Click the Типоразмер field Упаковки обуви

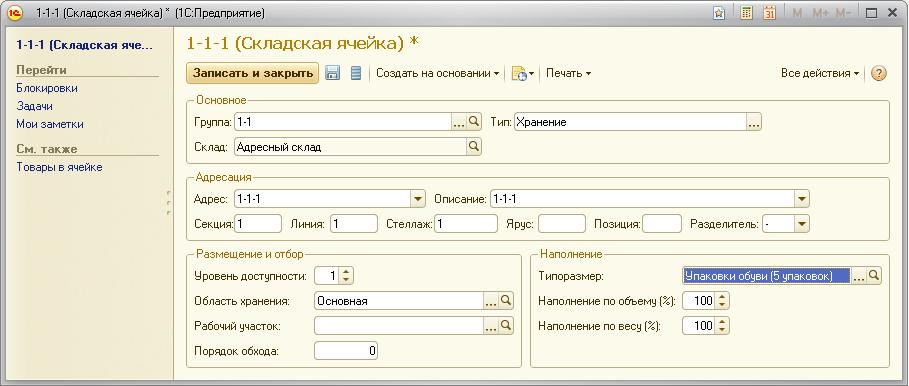pyautogui.click(x=767, y=276)
